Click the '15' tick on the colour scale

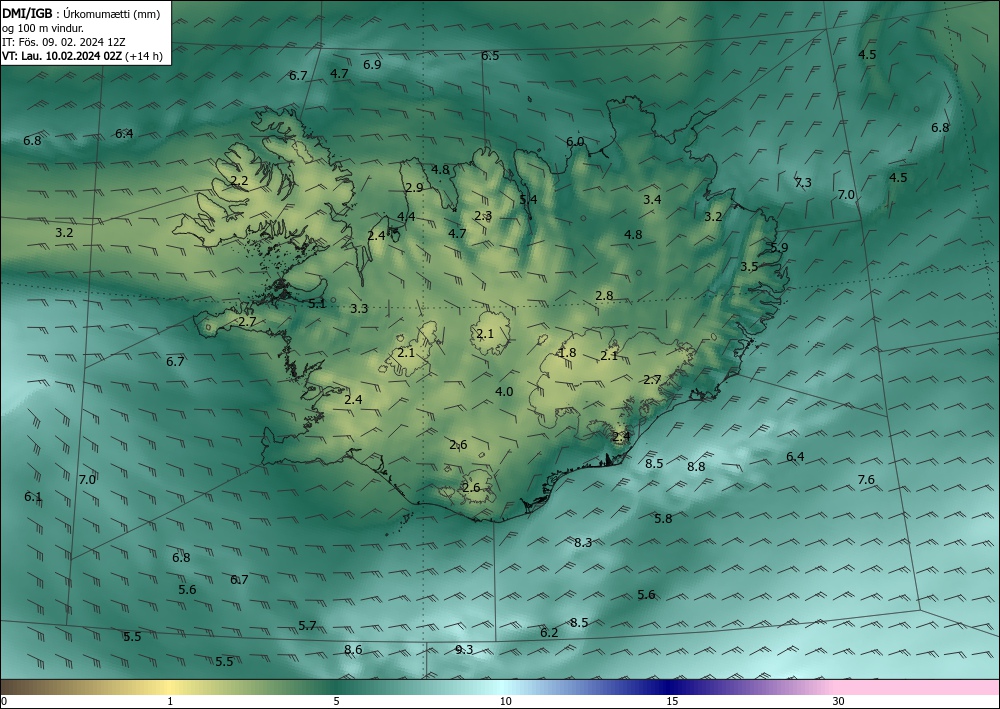click(x=672, y=701)
